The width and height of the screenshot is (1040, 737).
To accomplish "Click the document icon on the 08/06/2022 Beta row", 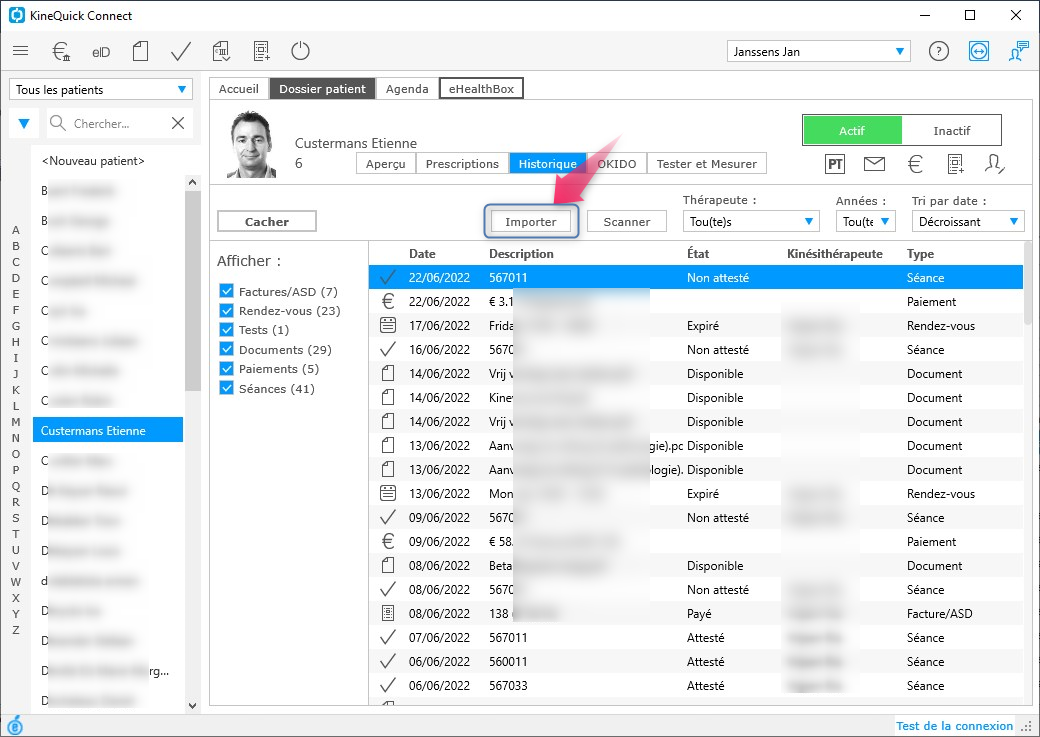I will 388,565.
